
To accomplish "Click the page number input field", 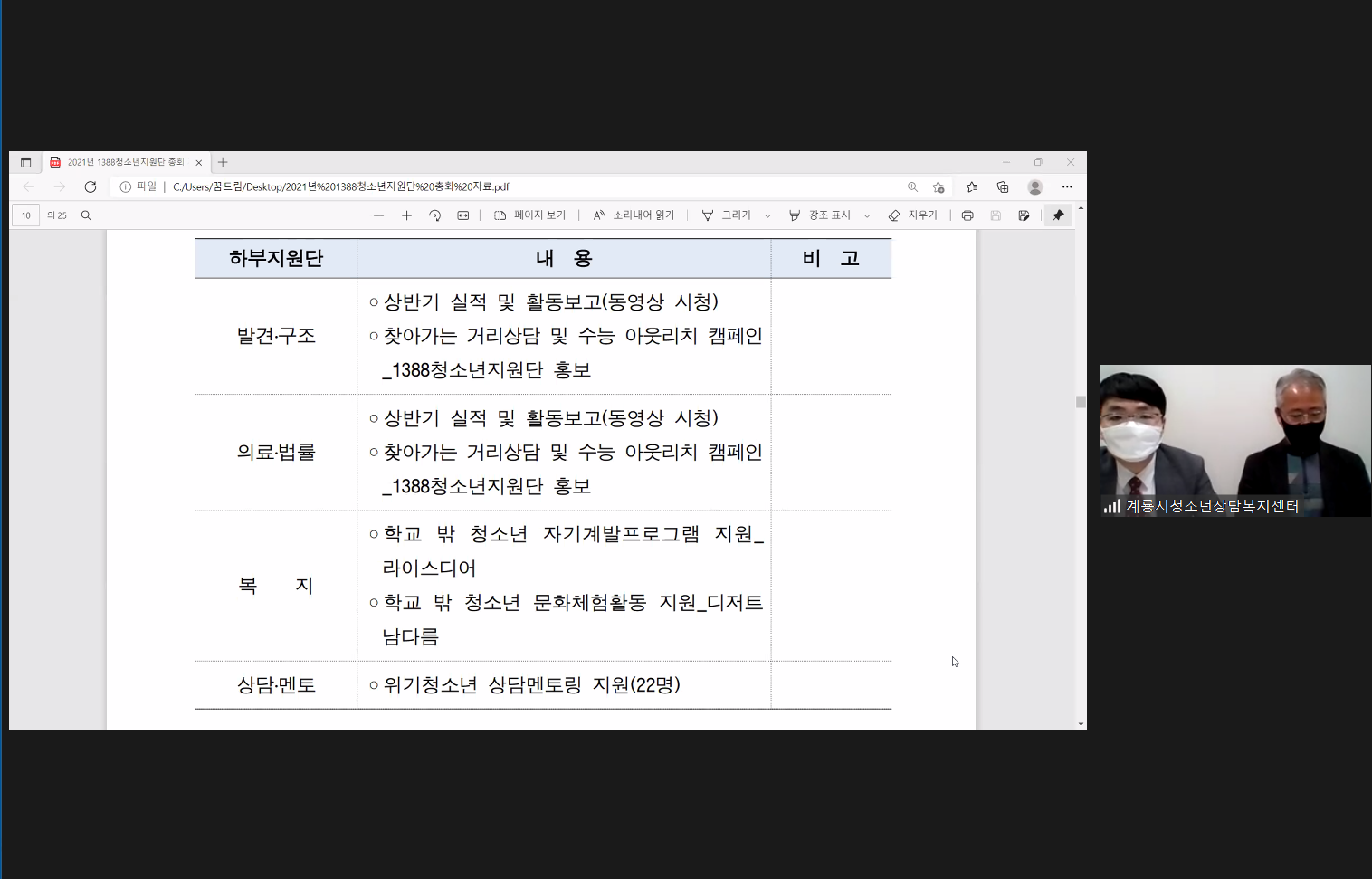I will click(25, 215).
